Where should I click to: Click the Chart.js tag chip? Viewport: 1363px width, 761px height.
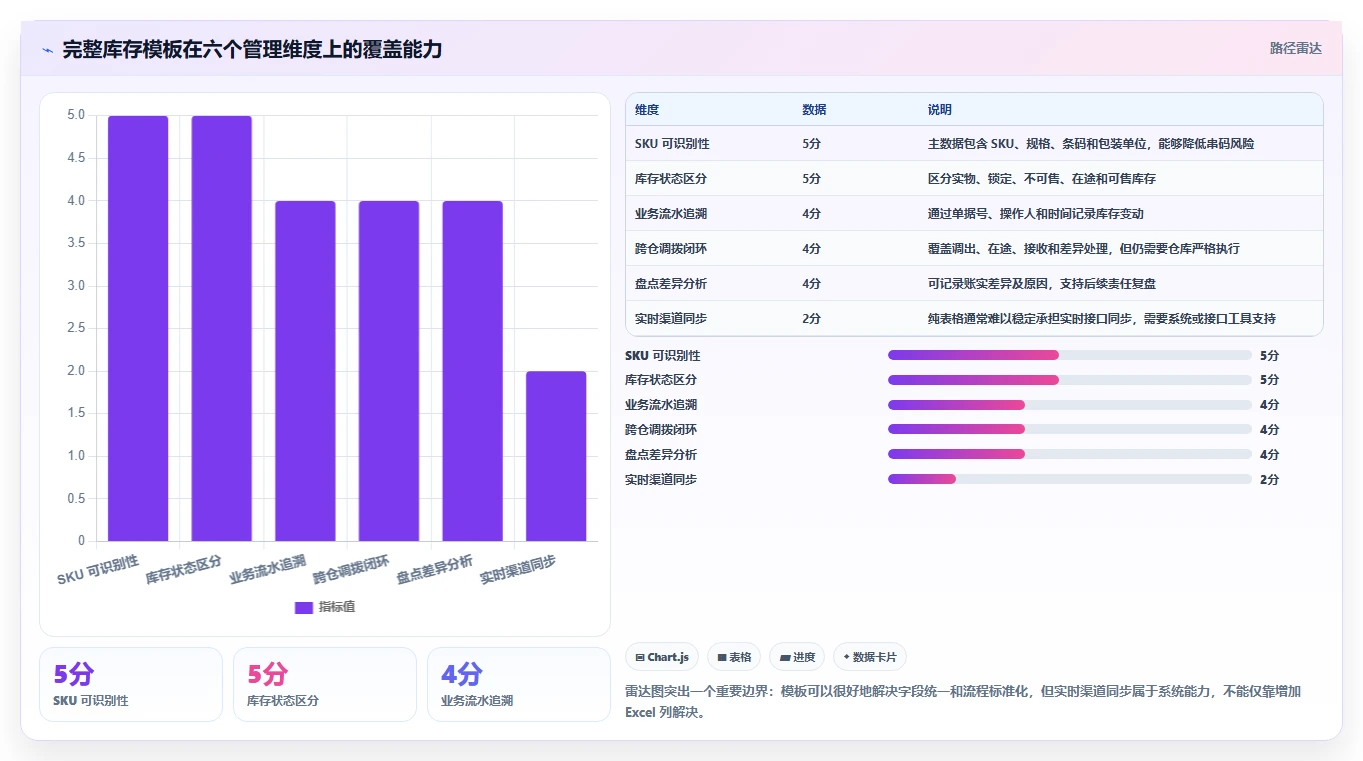pos(662,657)
